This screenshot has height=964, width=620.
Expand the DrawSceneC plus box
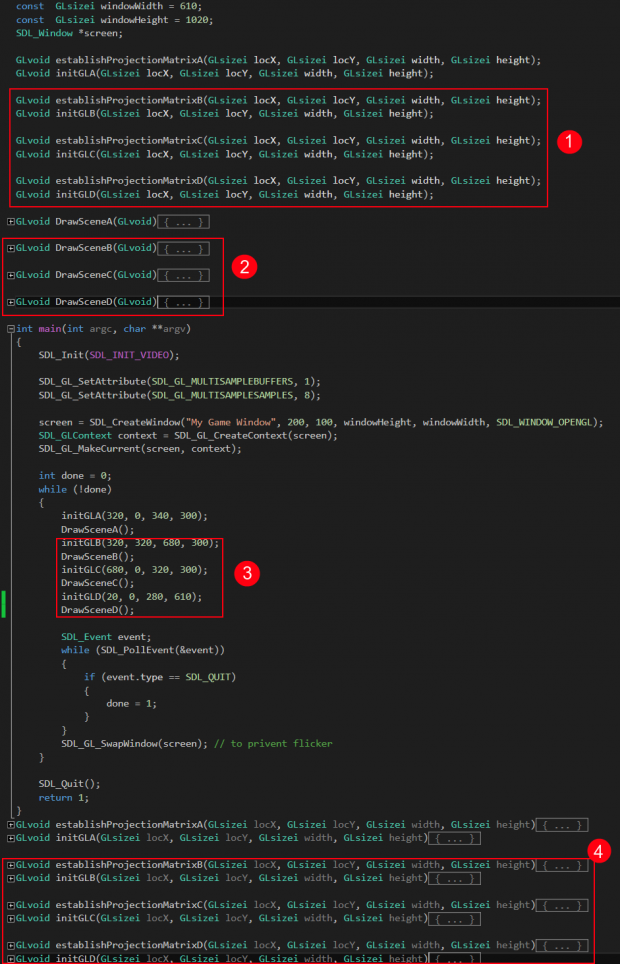(11, 275)
